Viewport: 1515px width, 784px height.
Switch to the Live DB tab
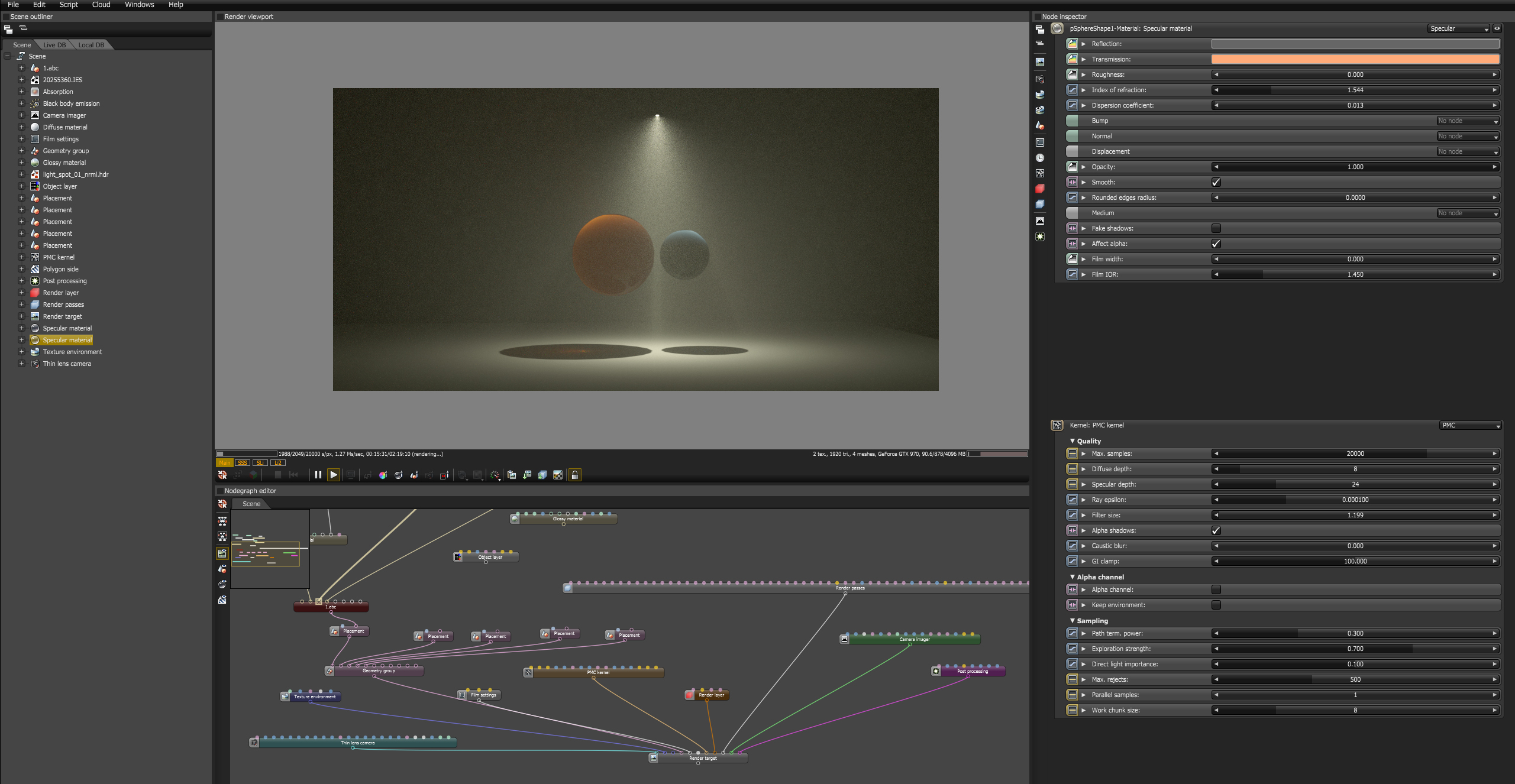(54, 45)
